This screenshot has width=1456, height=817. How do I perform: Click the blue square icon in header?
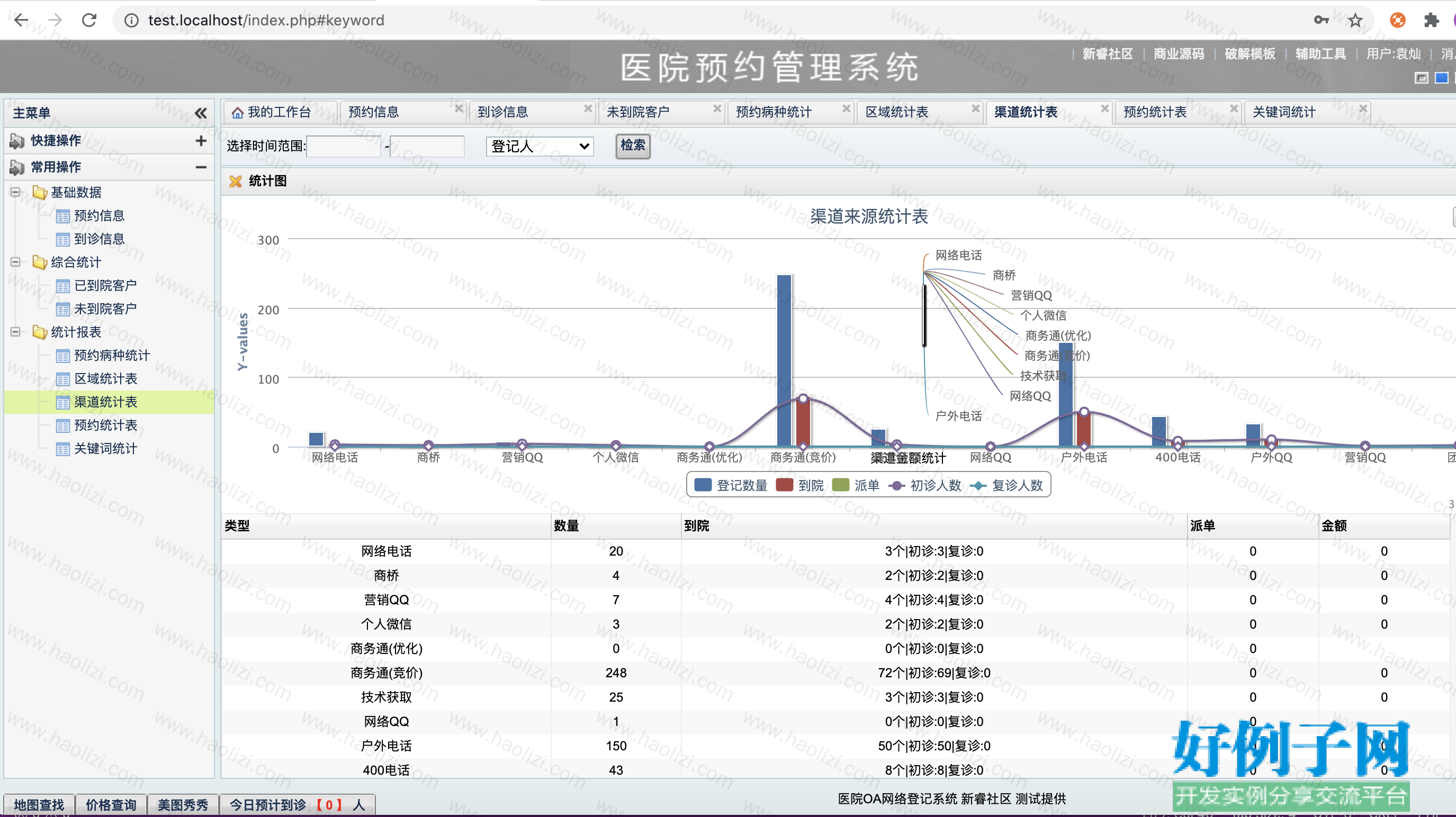point(1442,78)
